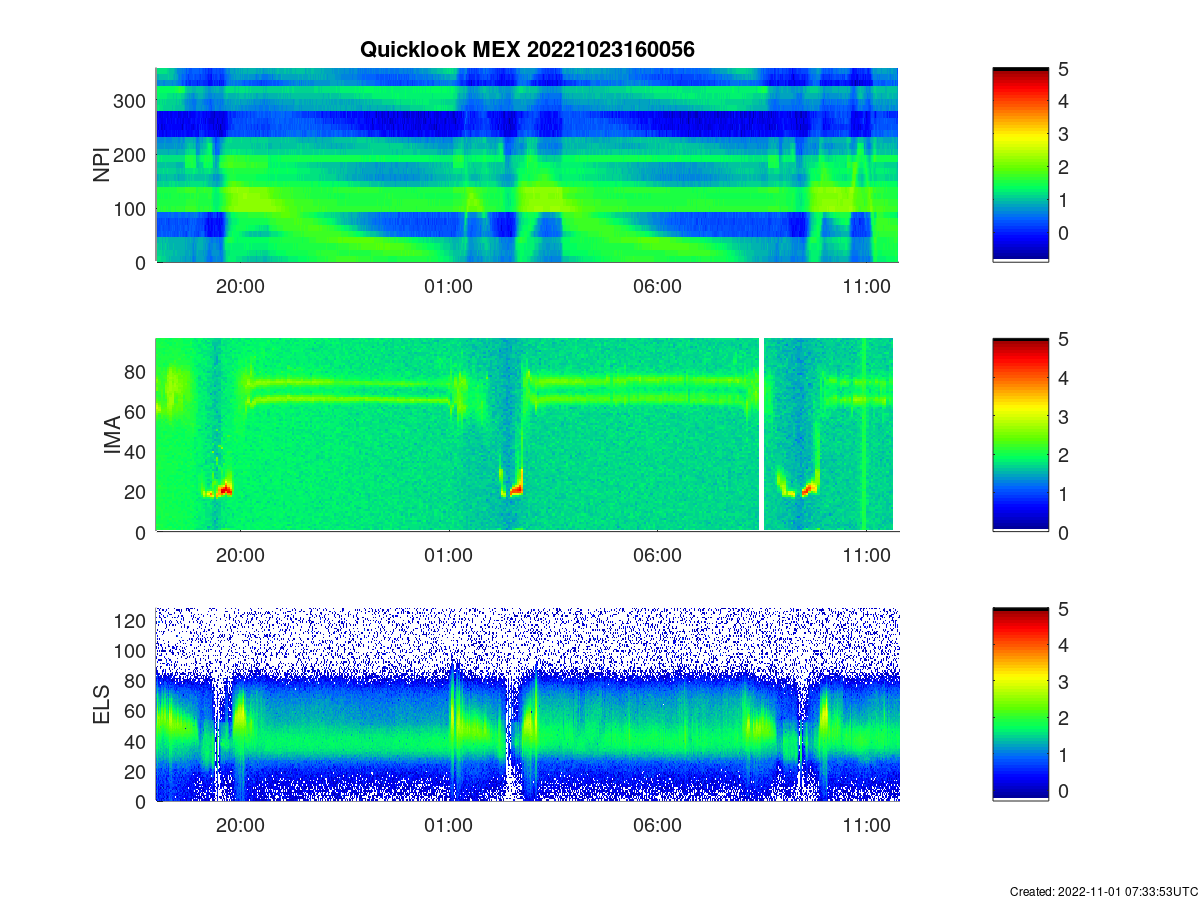The image size is (1200, 900).
Task: Click the IMA panel color scale bar
Action: pos(1020,435)
